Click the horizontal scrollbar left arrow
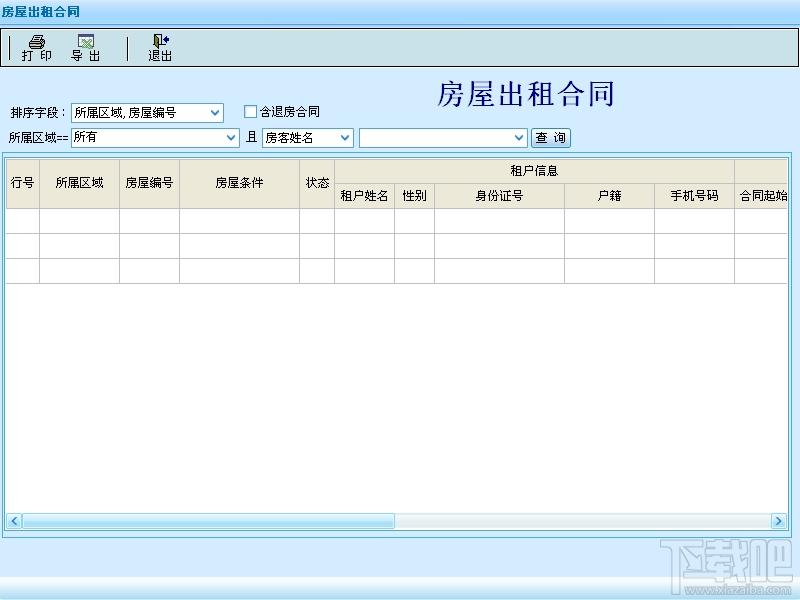The width and height of the screenshot is (800, 600). (14, 521)
